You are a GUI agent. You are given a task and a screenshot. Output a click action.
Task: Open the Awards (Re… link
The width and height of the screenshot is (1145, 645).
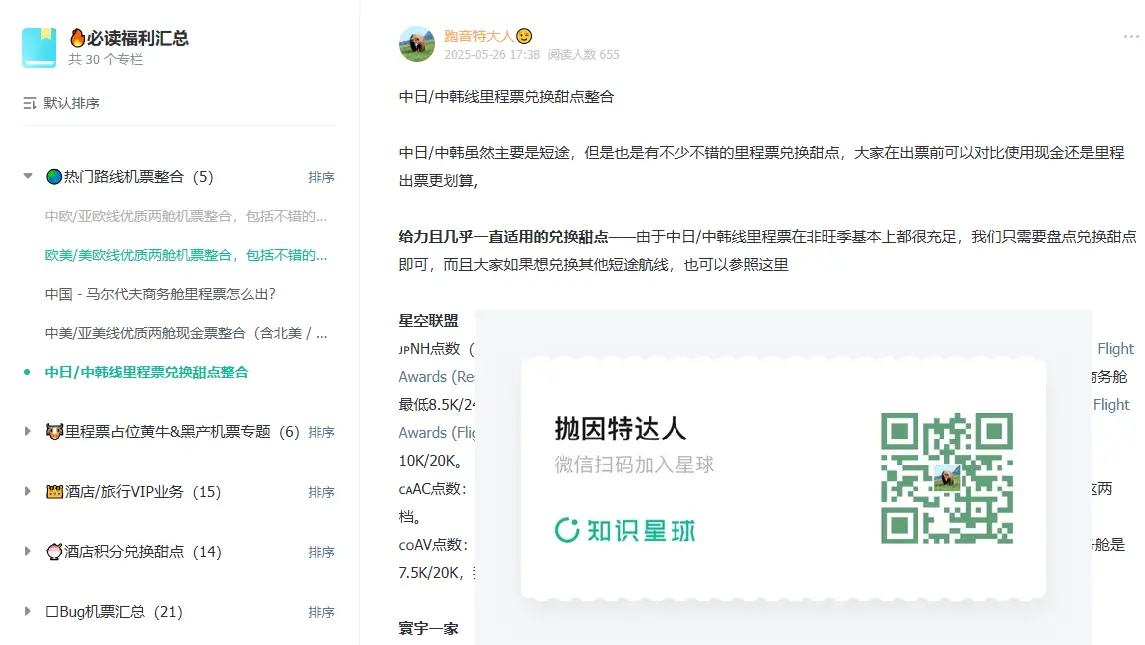tap(437, 377)
